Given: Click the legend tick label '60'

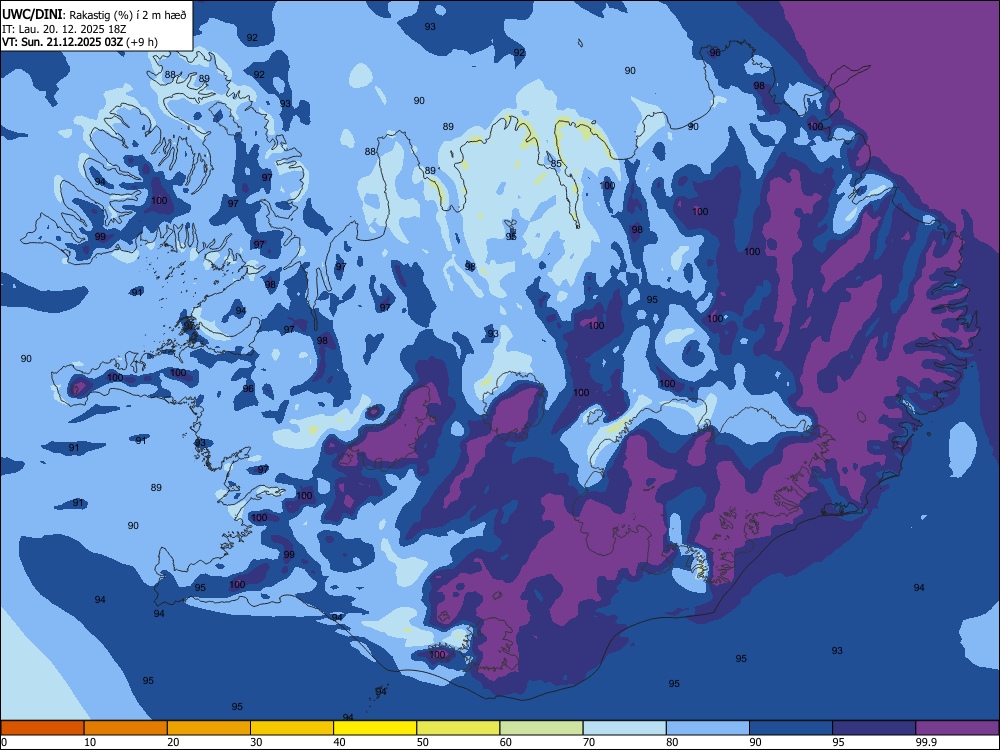Looking at the screenshot, I should click(506, 742).
